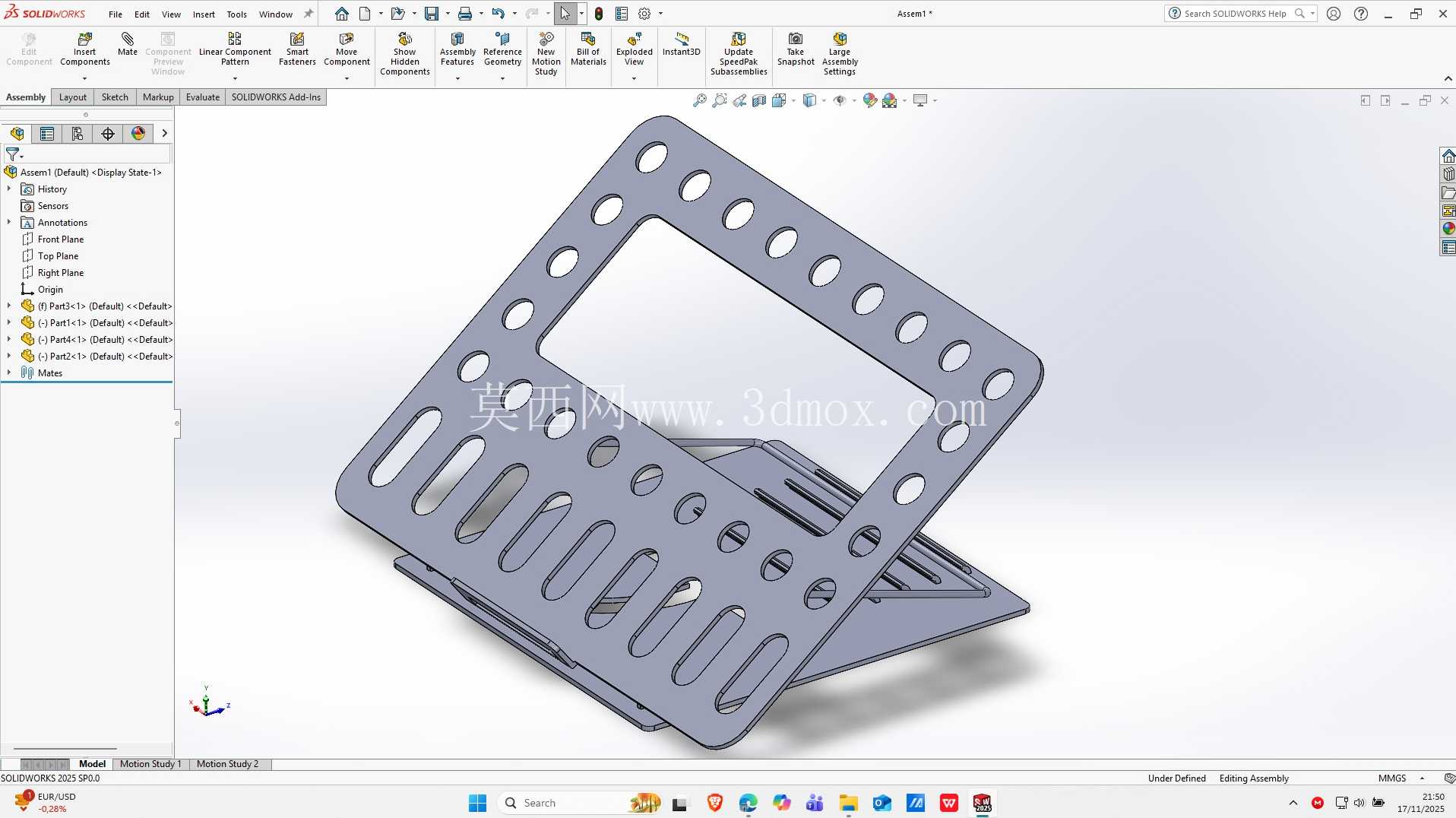The height and width of the screenshot is (818, 1456).
Task: Expand the Mates folder
Action: [9, 373]
